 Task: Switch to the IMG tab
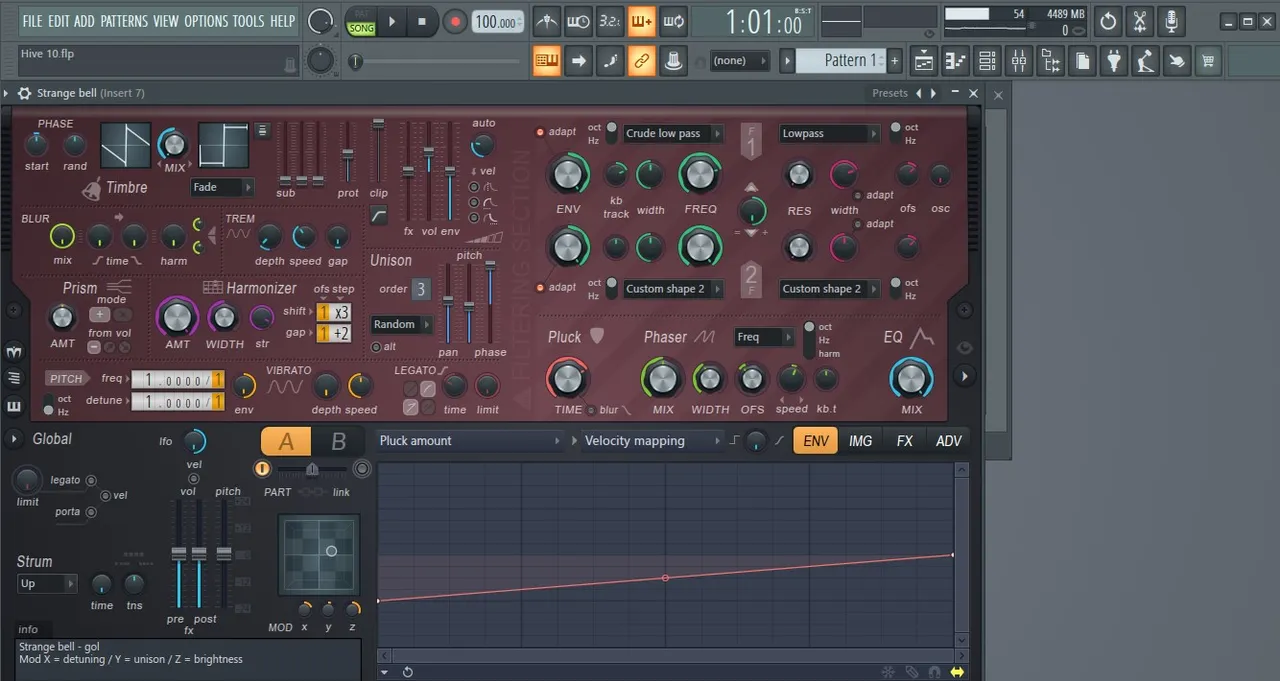coord(861,441)
